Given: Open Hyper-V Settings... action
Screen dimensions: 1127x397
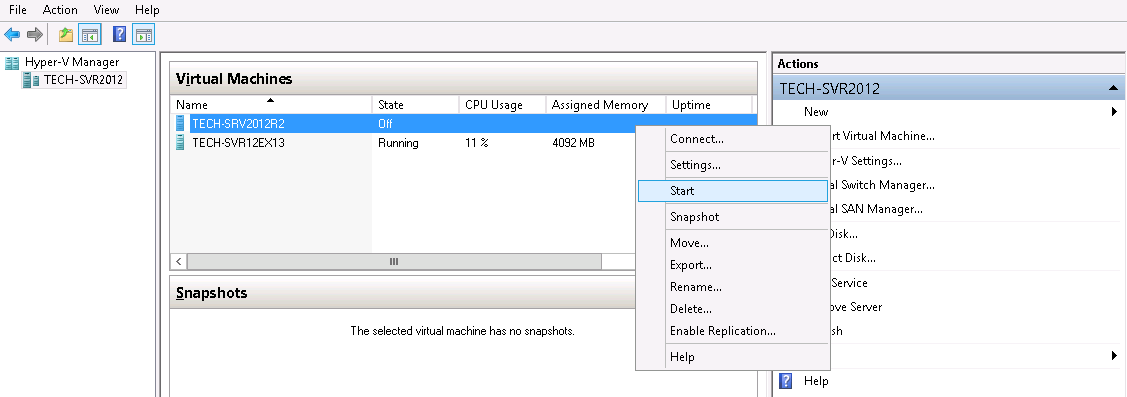Looking at the screenshot, I should pyautogui.click(x=866, y=160).
